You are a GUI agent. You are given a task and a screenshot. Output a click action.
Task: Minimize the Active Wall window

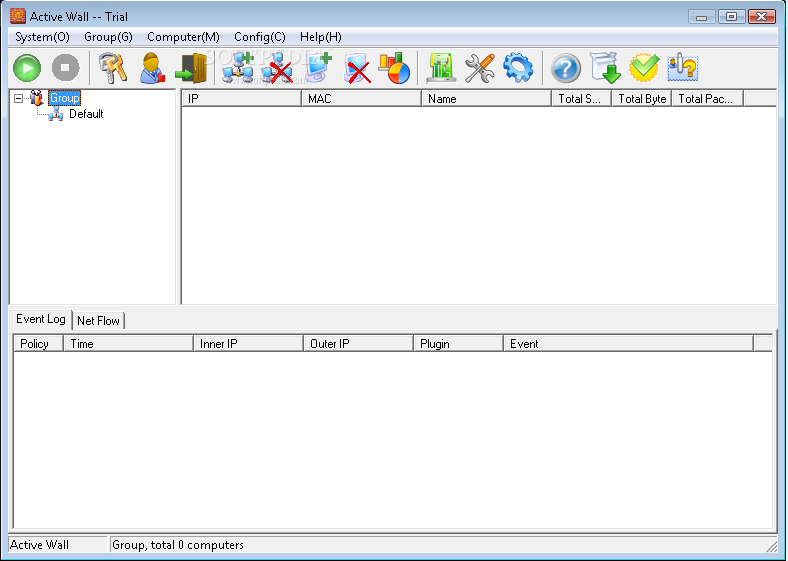[702, 17]
